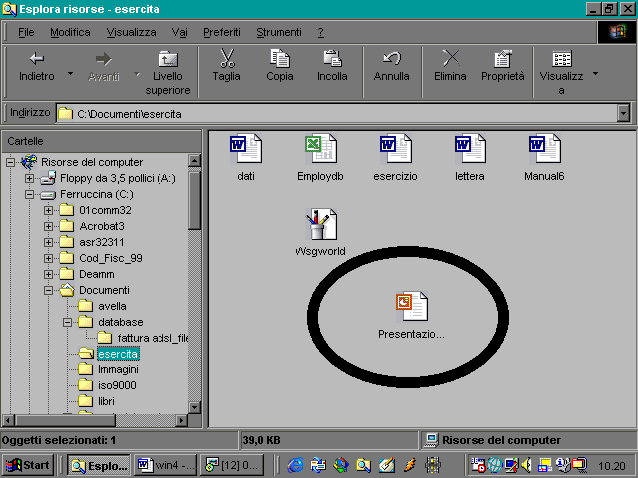This screenshot has width=638, height=478.
Task: Click the Esplo... taskbar button
Action: (98, 465)
